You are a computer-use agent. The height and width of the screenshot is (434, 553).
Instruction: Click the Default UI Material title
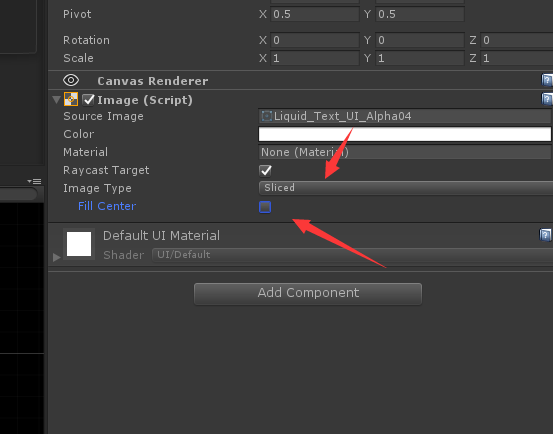(x=161, y=236)
